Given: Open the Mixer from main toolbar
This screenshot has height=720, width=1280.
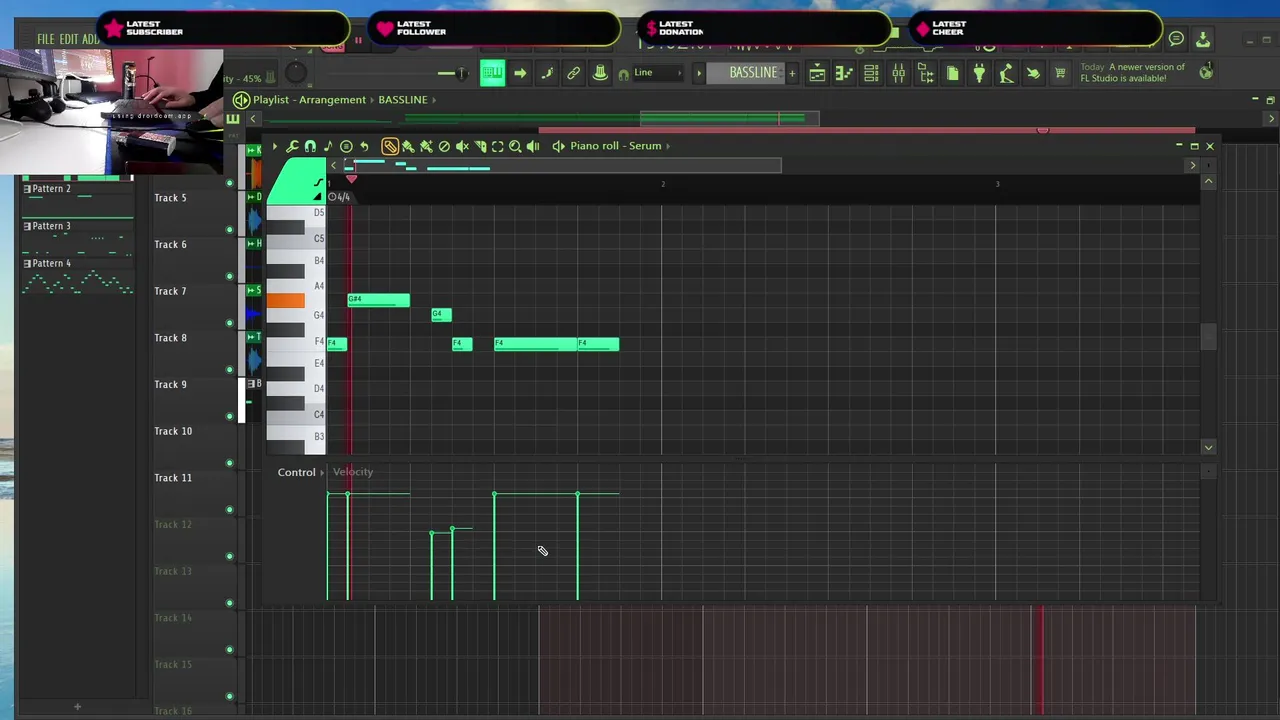Looking at the screenshot, I should (898, 73).
